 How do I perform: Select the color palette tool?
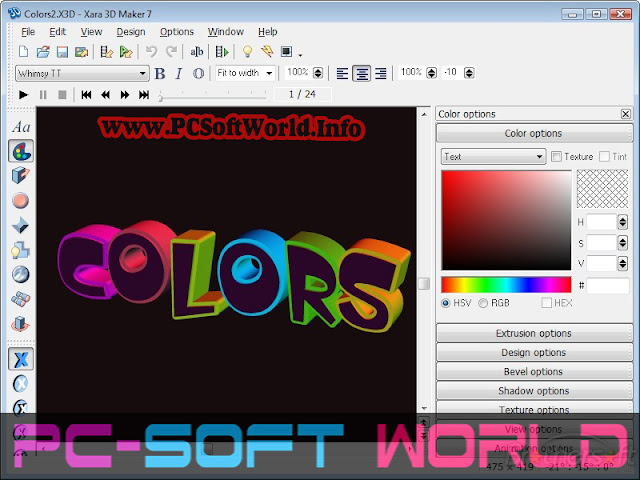tap(21, 151)
